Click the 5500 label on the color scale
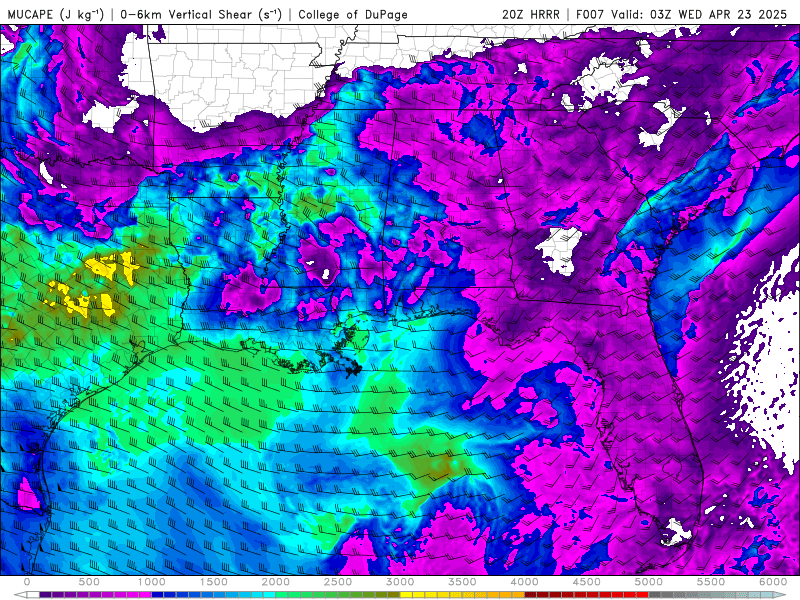The height and width of the screenshot is (600, 800). click(x=711, y=582)
